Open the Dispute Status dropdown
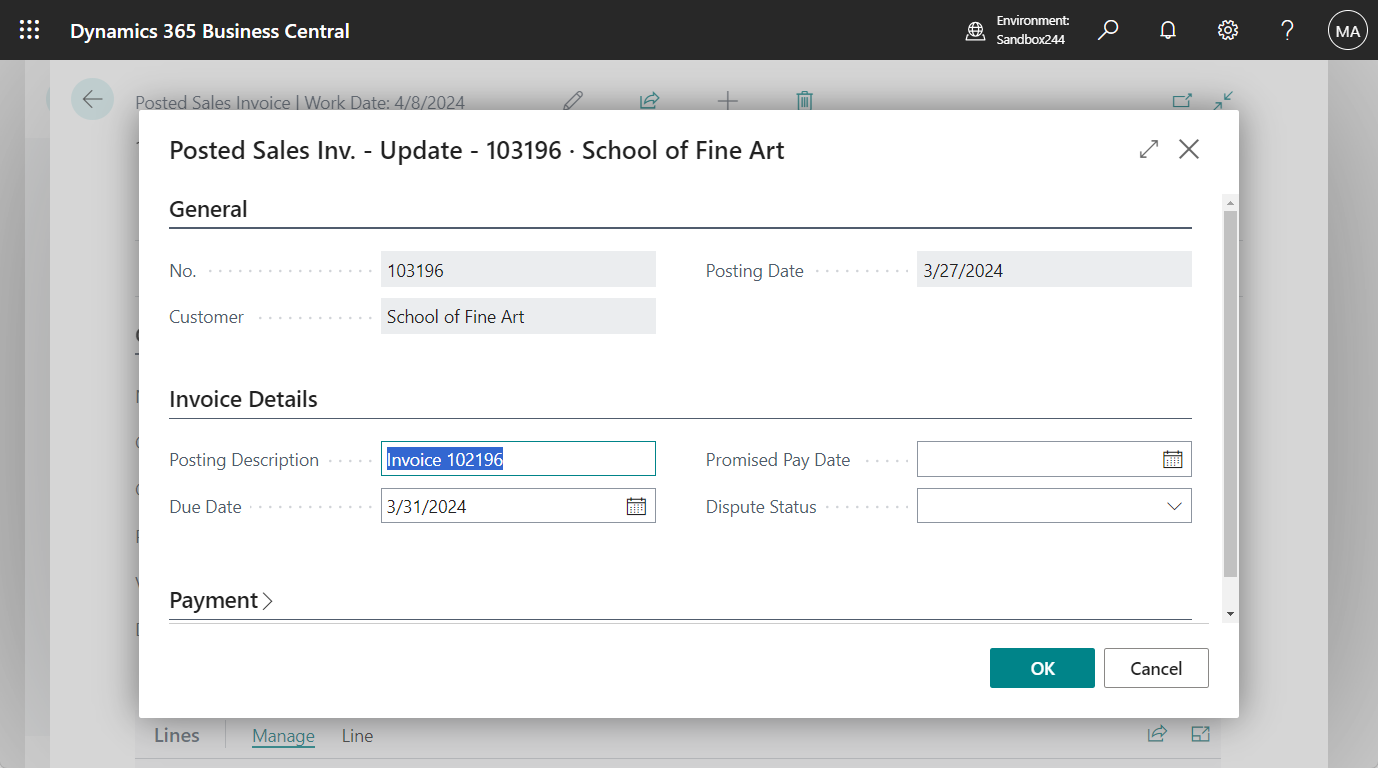Image resolution: width=1378 pixels, height=768 pixels. coord(1174,506)
